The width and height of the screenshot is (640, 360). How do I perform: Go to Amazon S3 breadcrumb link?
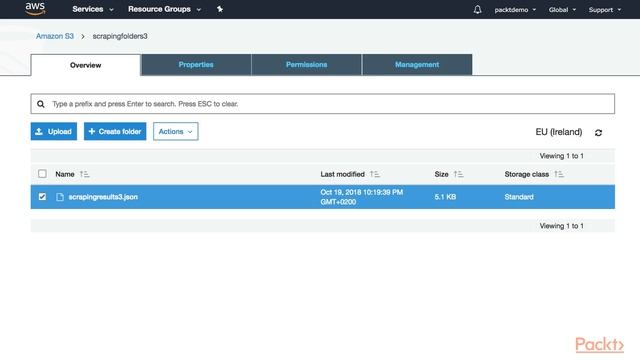55,36
